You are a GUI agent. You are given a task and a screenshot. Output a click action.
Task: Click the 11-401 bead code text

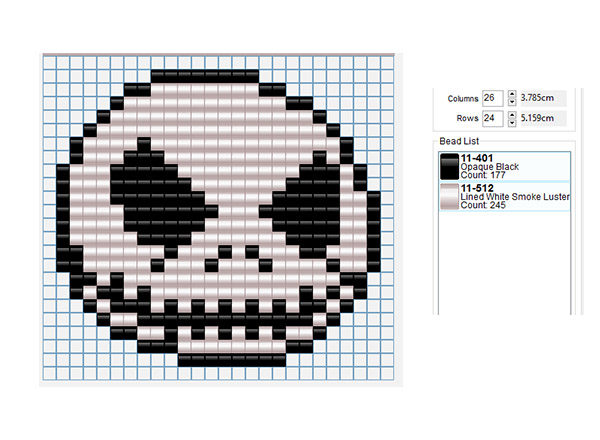tap(477, 158)
